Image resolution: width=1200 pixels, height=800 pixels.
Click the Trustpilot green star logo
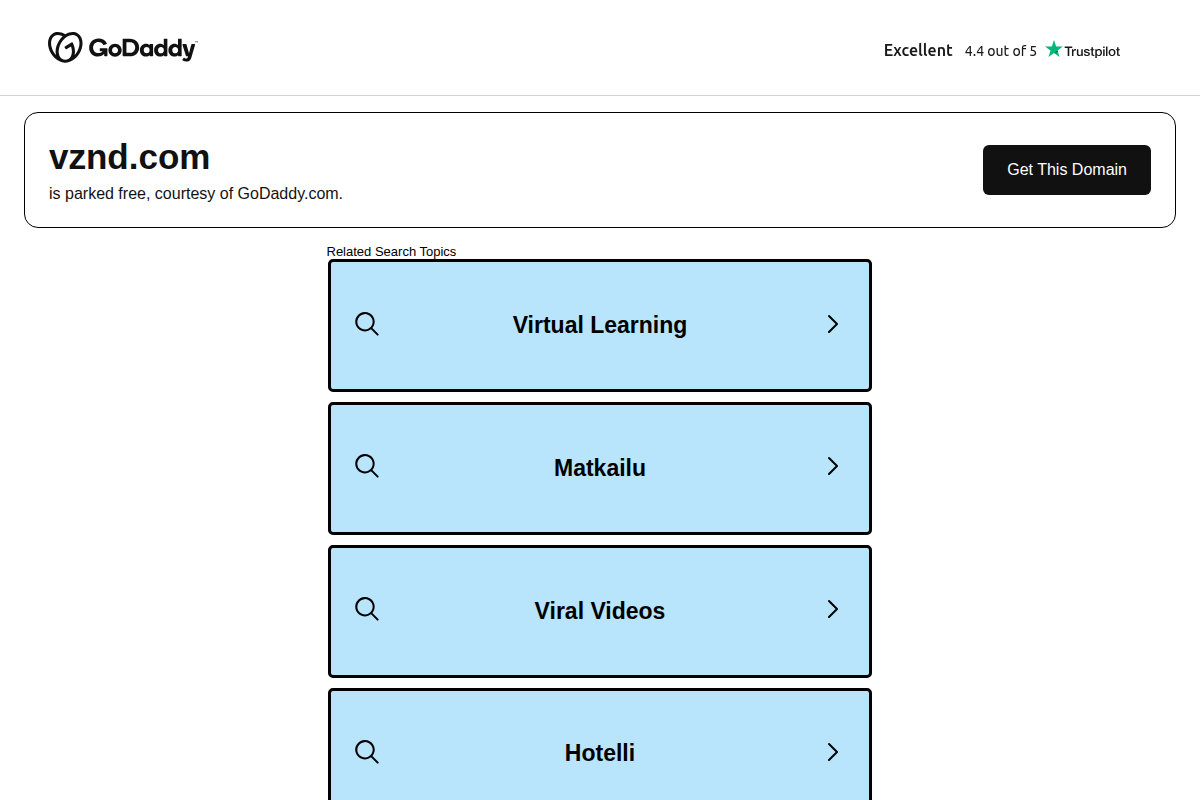[x=1054, y=49]
